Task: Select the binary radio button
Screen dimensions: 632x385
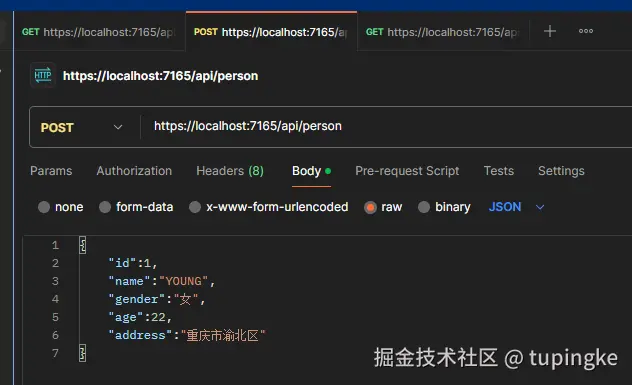Action: [x=424, y=207]
